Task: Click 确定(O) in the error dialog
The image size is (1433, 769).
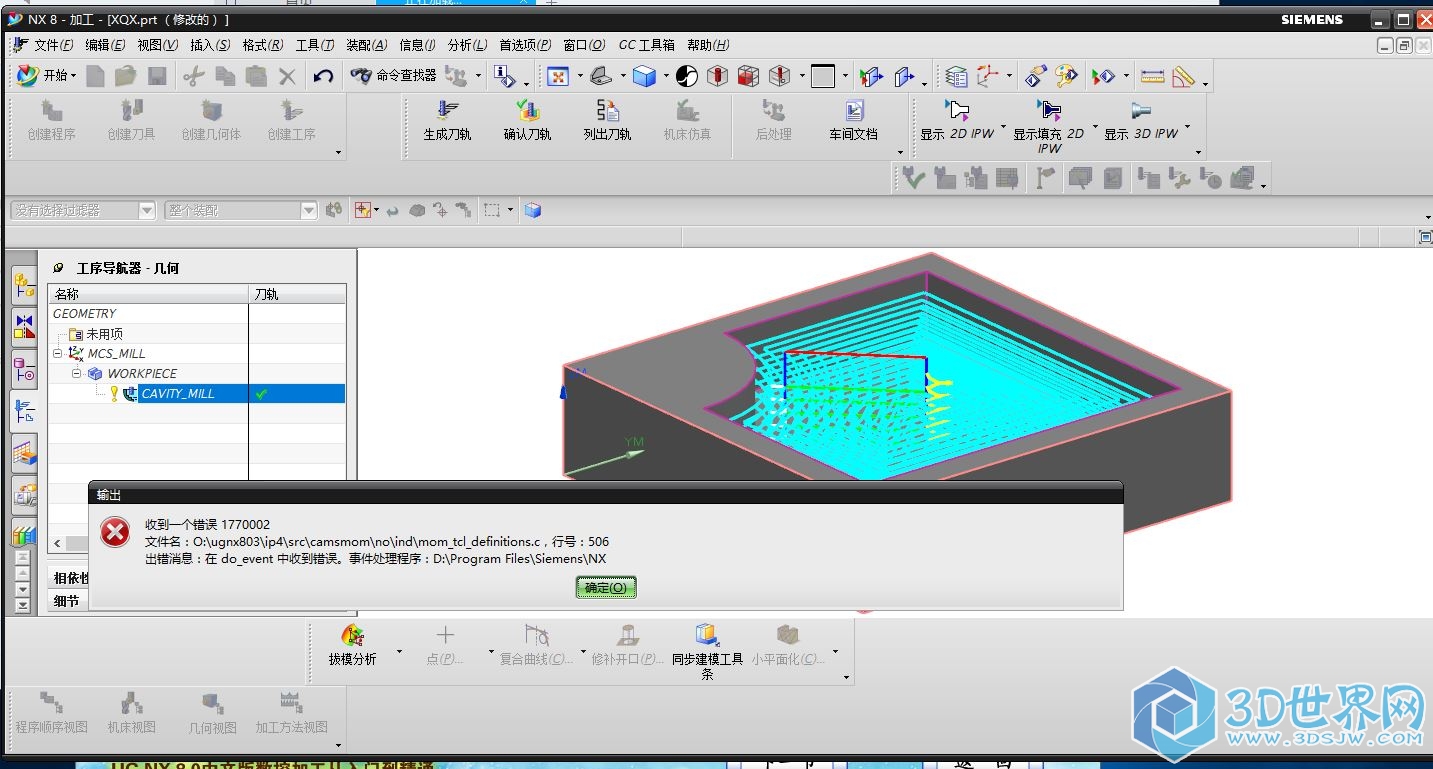Action: [606, 587]
